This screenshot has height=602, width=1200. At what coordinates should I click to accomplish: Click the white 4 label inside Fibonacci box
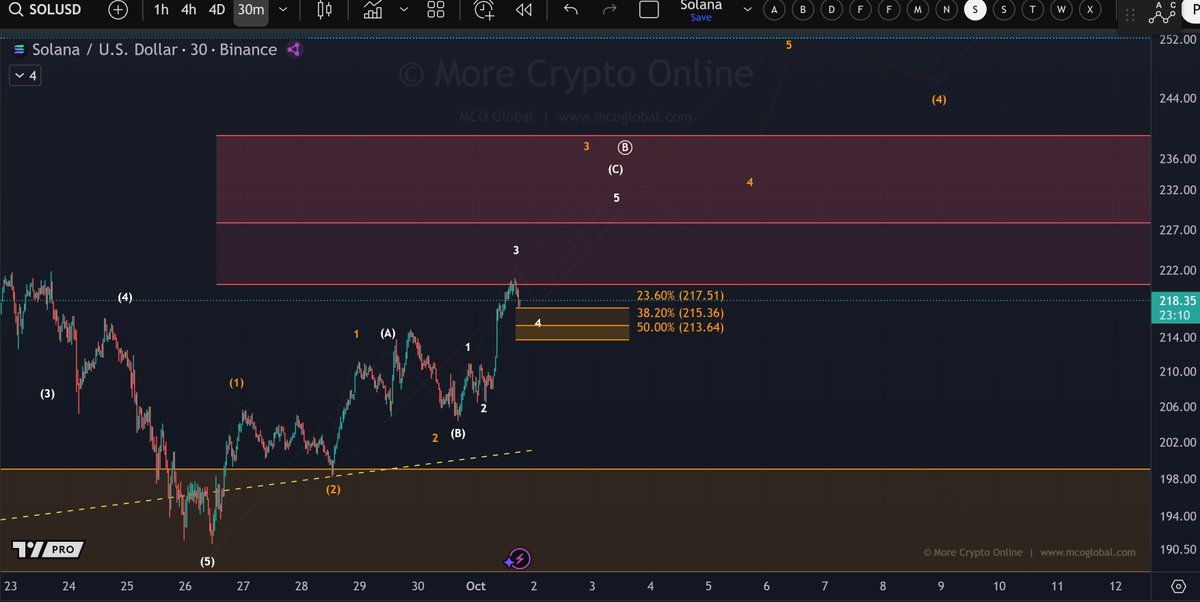[538, 323]
